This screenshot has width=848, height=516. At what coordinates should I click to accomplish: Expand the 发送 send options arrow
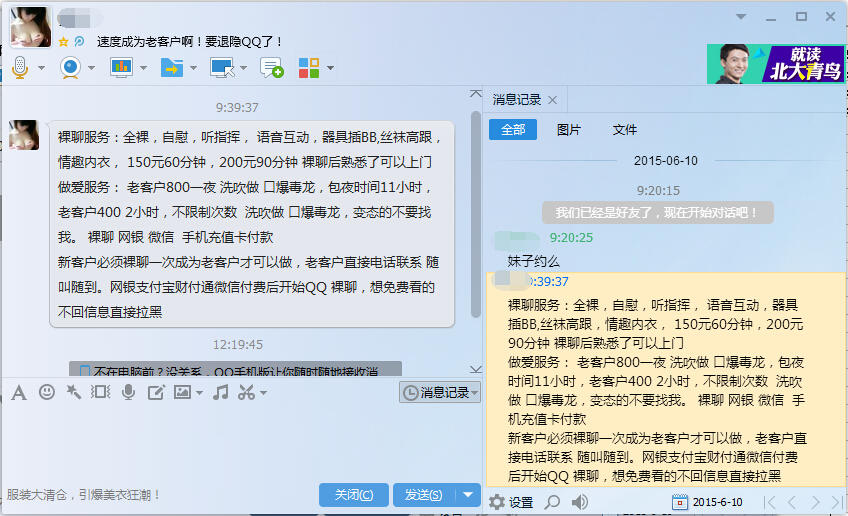pyautogui.click(x=469, y=495)
